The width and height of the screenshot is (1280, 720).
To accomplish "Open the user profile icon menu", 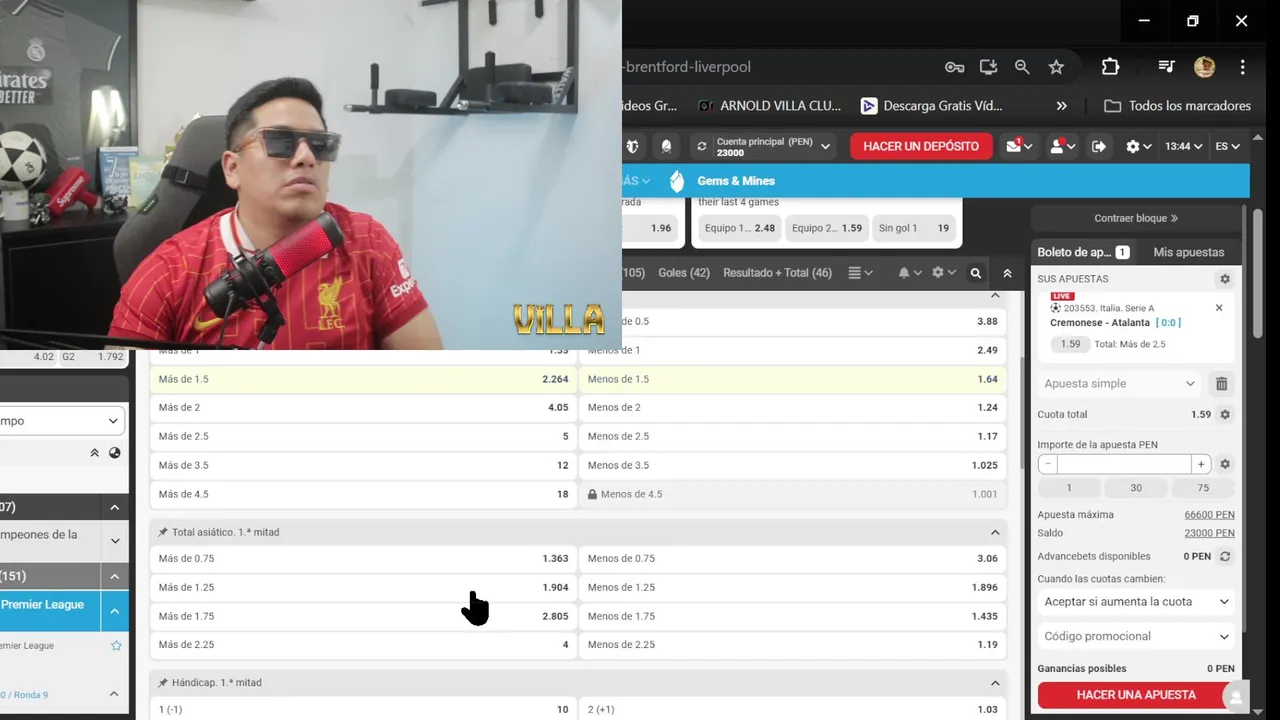I will (x=1060, y=146).
